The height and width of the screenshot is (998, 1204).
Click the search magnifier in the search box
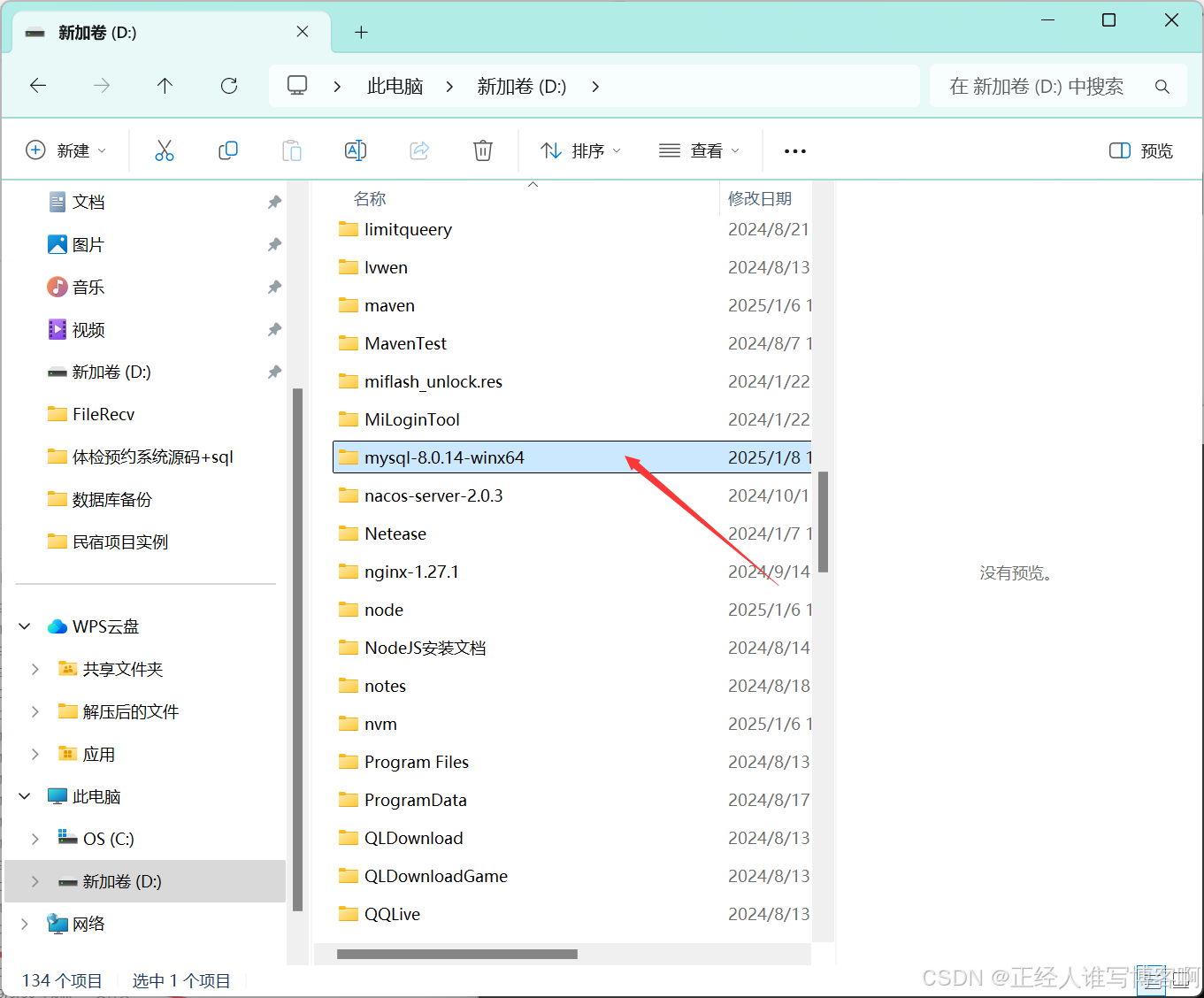coord(1162,86)
